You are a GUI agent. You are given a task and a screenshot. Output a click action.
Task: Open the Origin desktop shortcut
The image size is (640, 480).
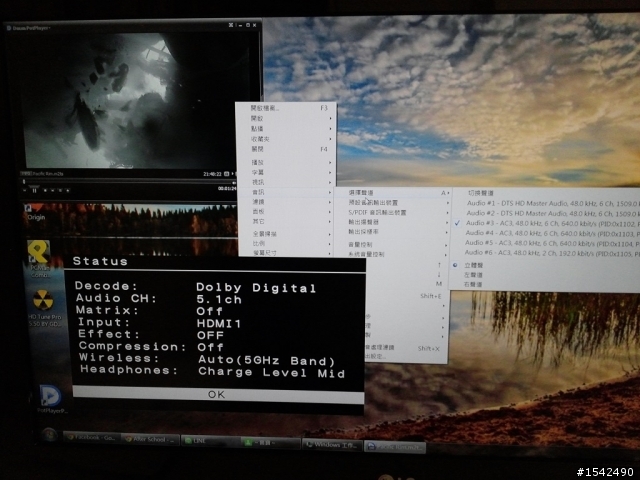(36, 212)
